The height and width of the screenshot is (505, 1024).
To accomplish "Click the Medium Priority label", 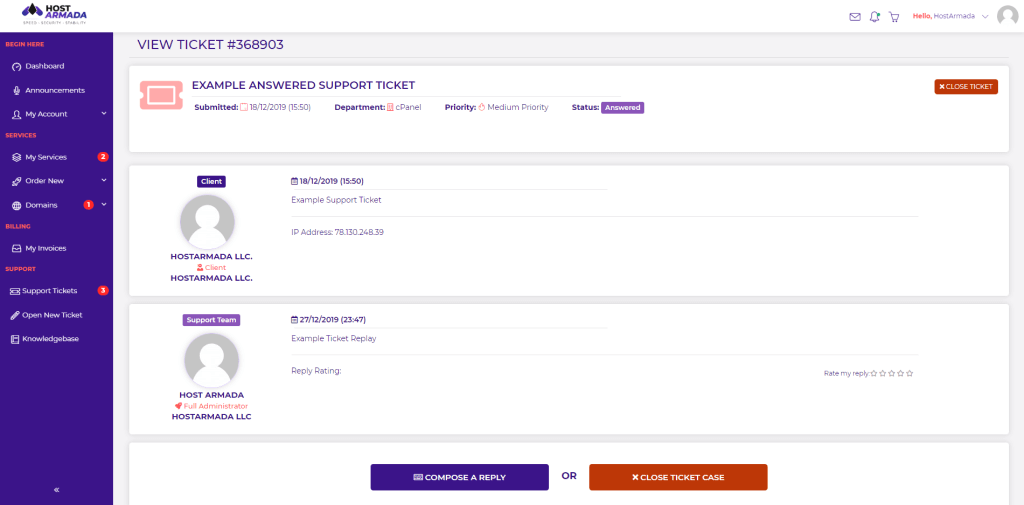I will click(518, 108).
